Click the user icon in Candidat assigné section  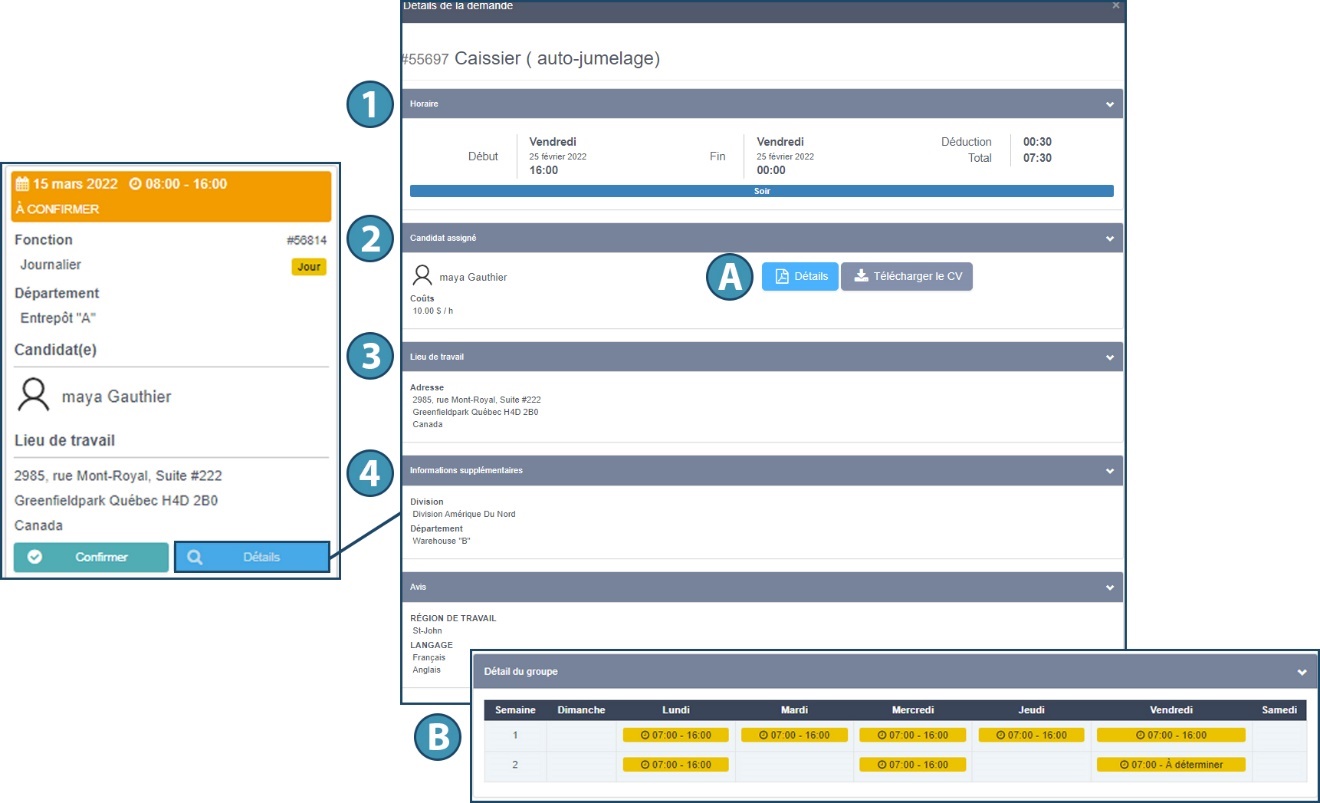click(422, 276)
